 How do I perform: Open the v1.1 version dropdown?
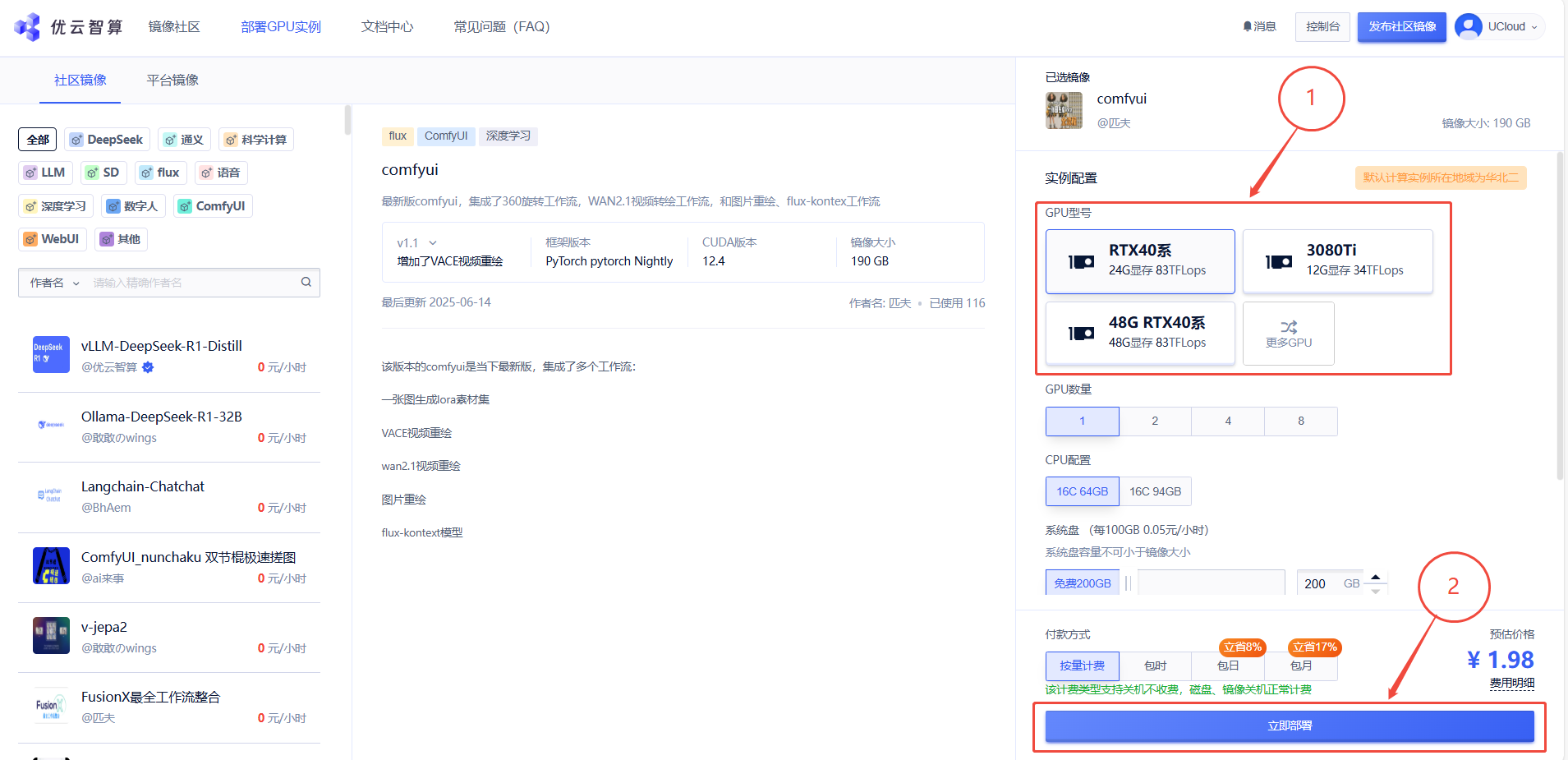point(416,243)
